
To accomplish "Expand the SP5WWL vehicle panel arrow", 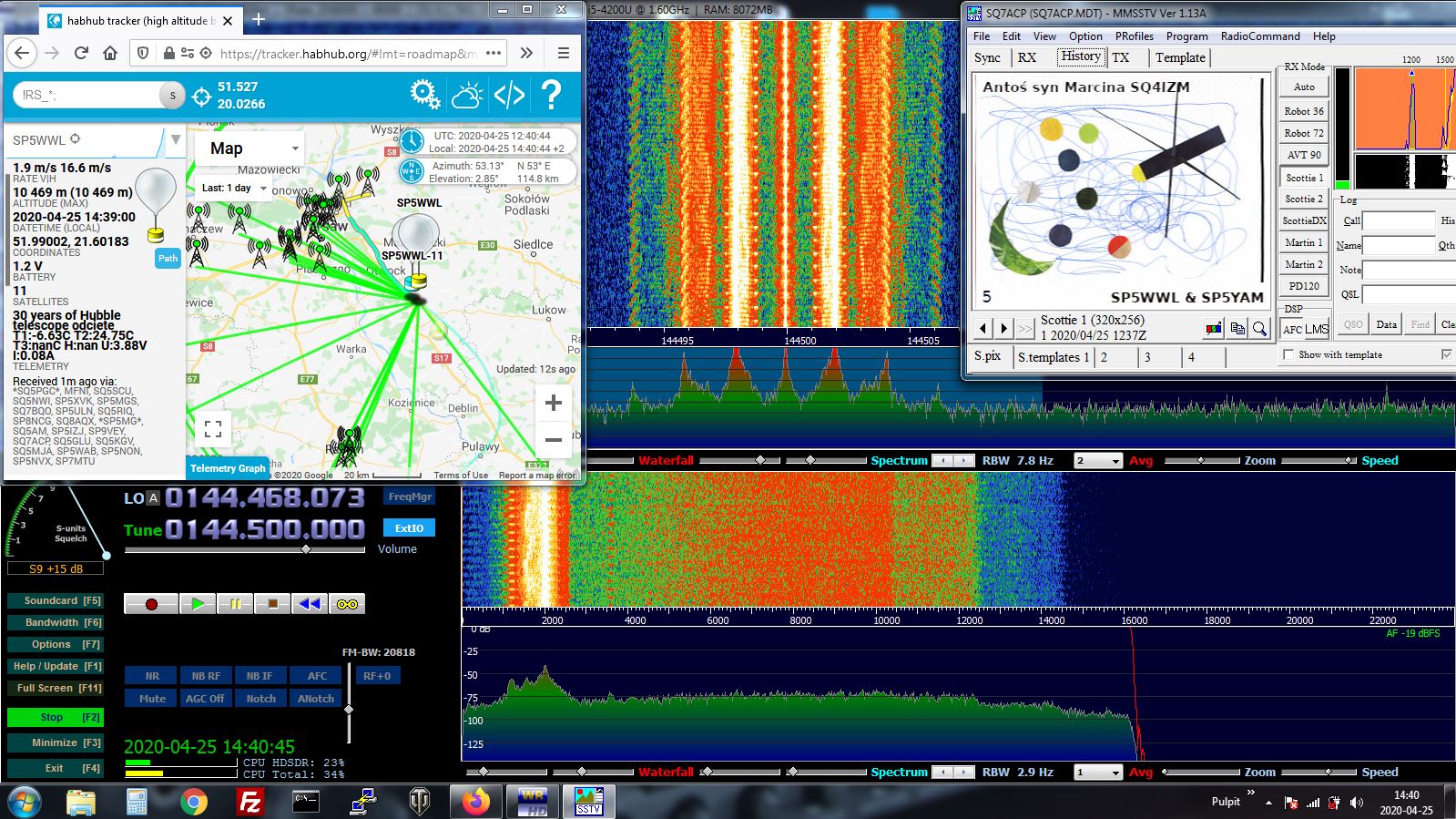I will (x=176, y=139).
